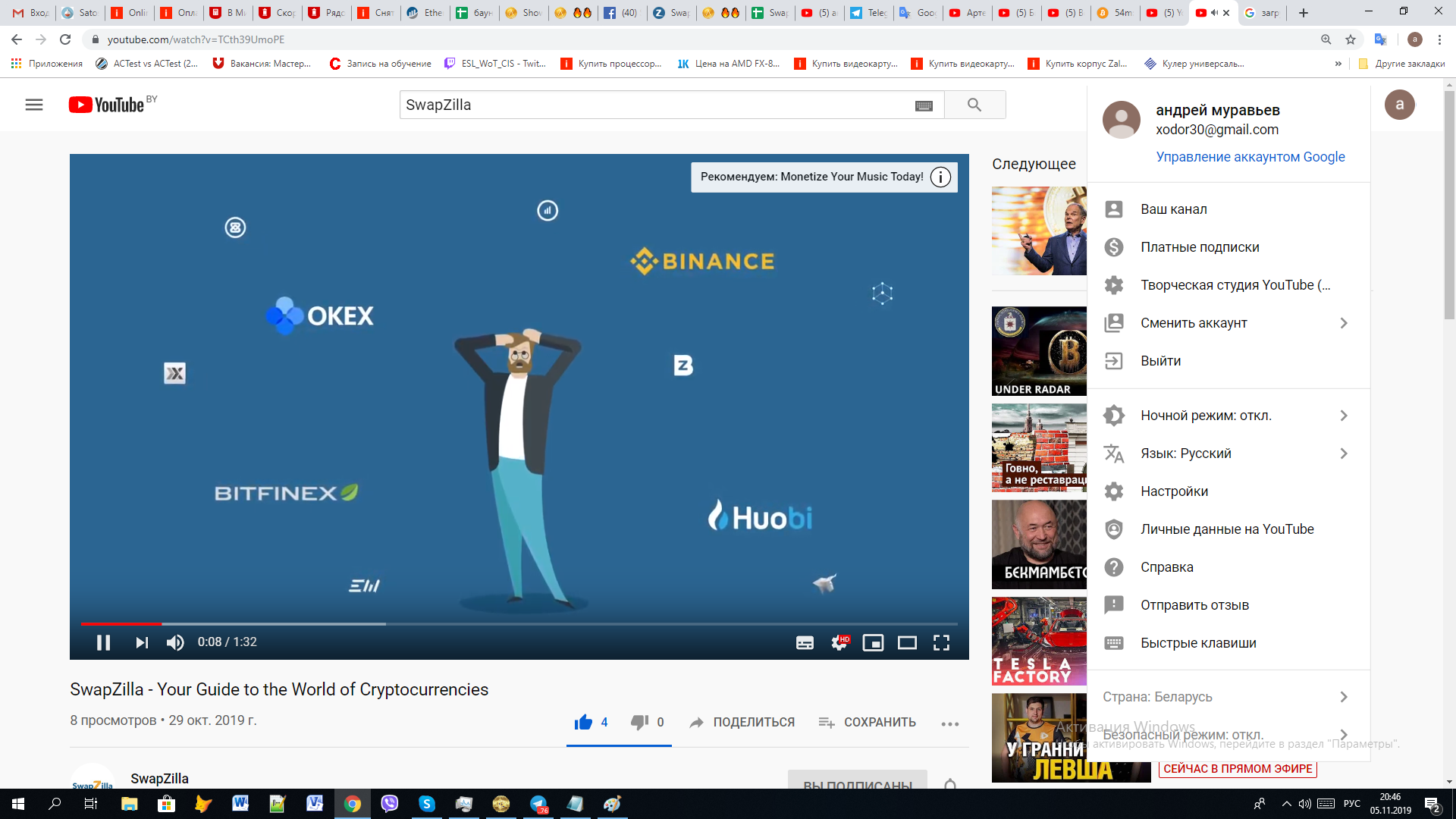Viewport: 1456px width, 819px height.
Task: Show hidden bookmarks chevron
Action: 1338,64
